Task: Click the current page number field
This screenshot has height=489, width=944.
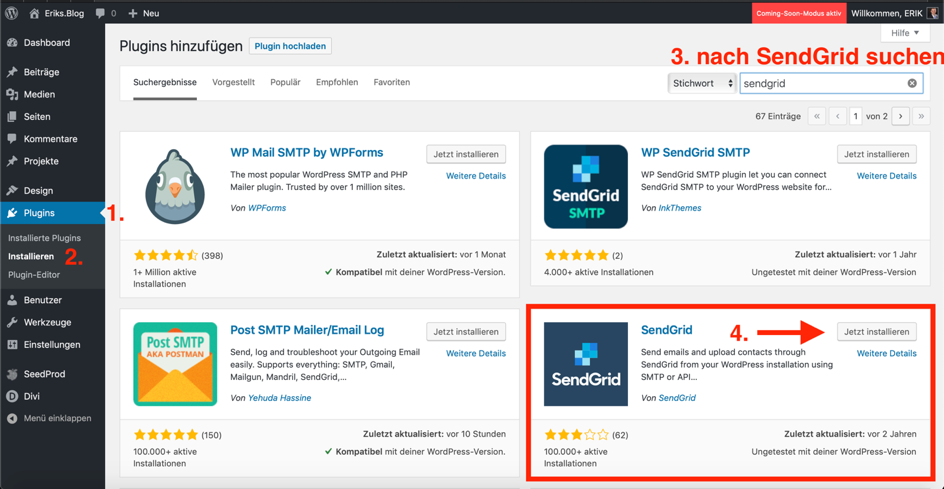Action: coord(856,117)
